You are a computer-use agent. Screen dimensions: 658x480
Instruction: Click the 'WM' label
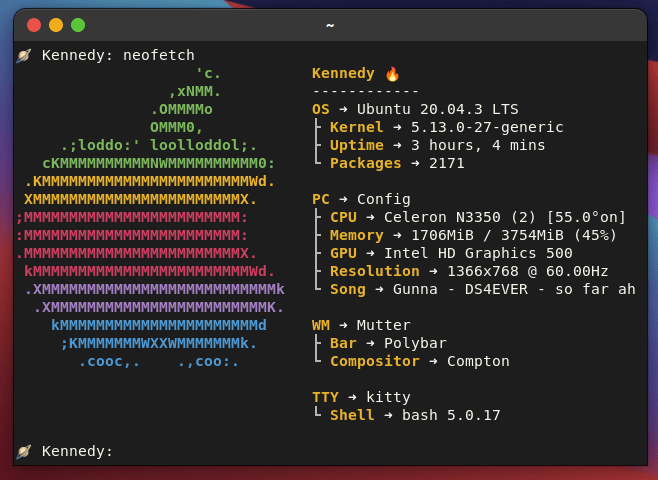321,326
